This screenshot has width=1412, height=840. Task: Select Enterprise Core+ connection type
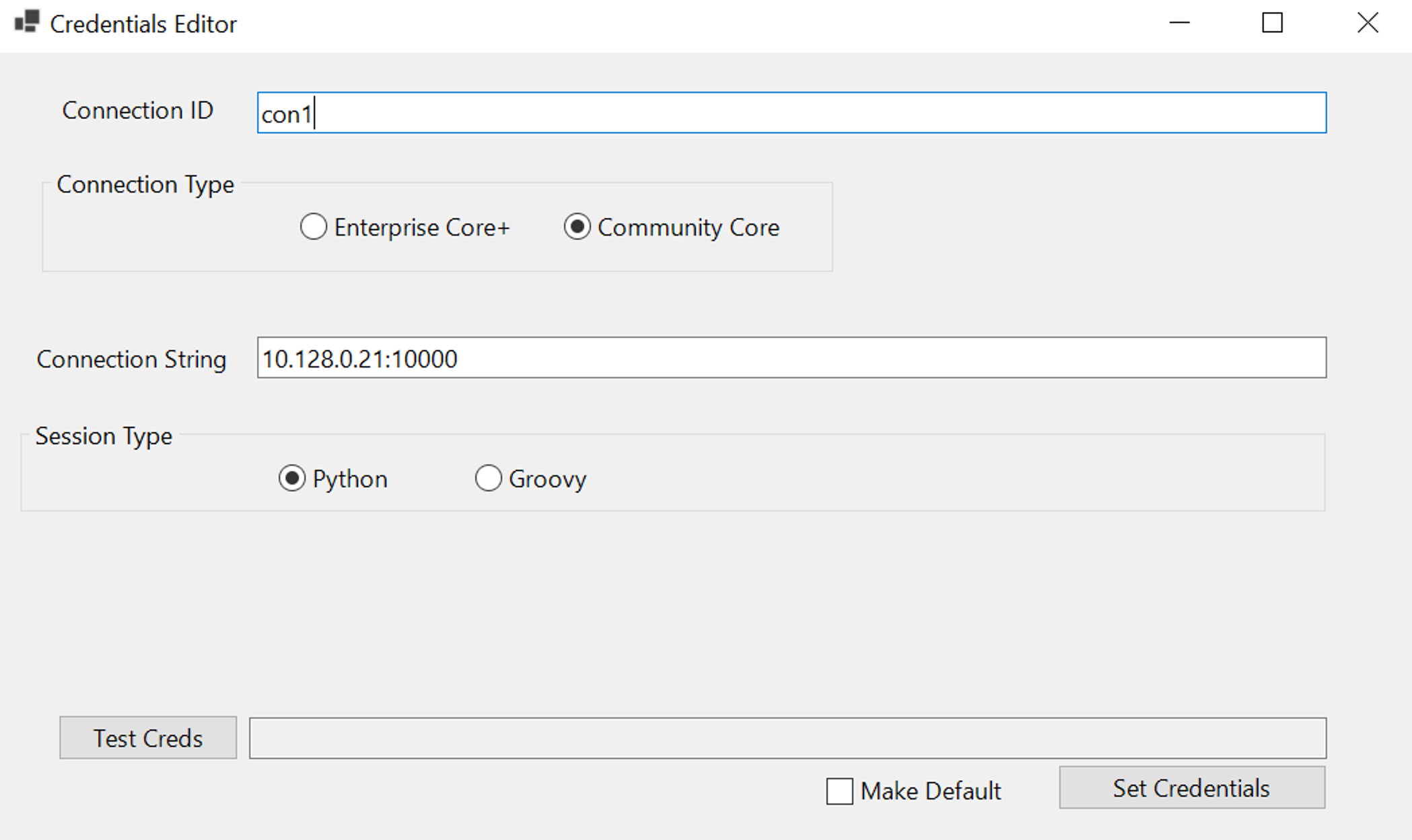coord(314,227)
